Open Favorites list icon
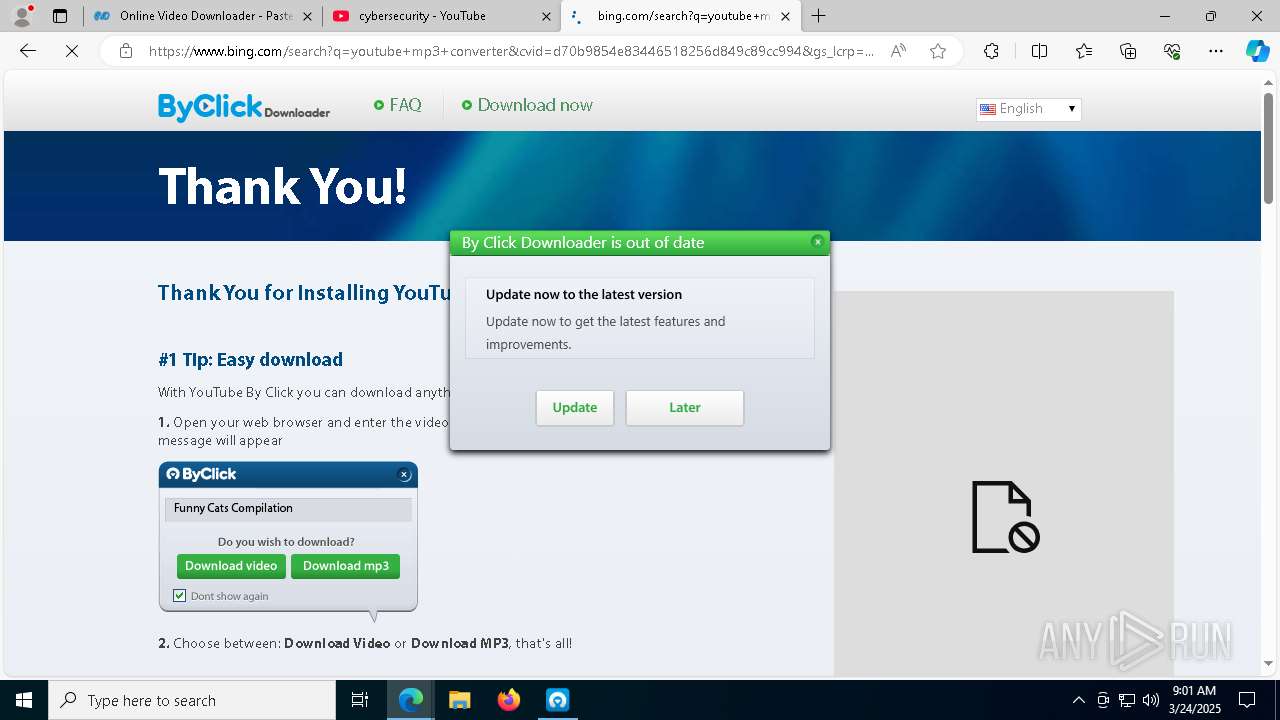 1084,51
